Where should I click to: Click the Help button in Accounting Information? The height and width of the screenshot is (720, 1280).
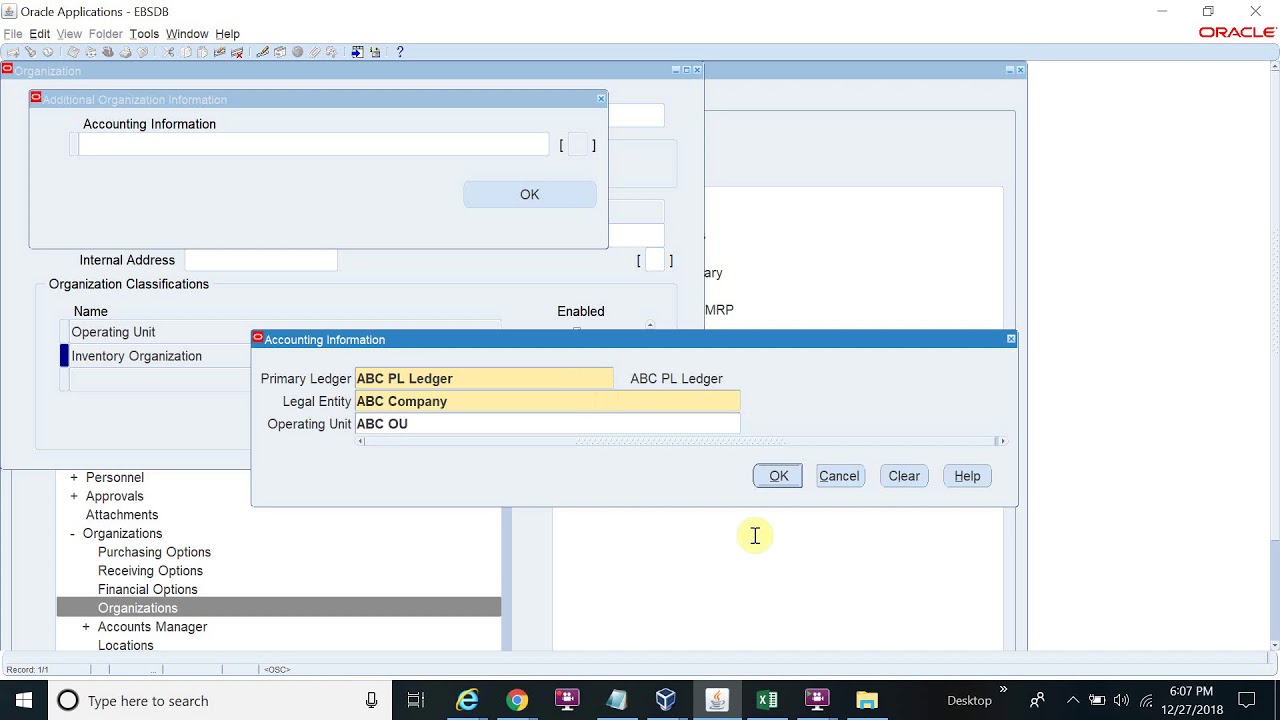pyautogui.click(x=967, y=476)
